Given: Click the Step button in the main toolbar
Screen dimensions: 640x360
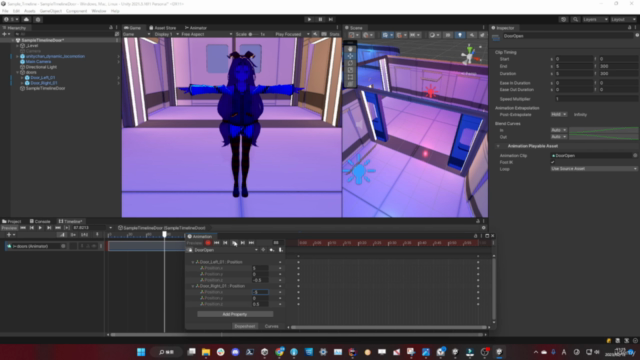Looking at the screenshot, I should 331,19.
